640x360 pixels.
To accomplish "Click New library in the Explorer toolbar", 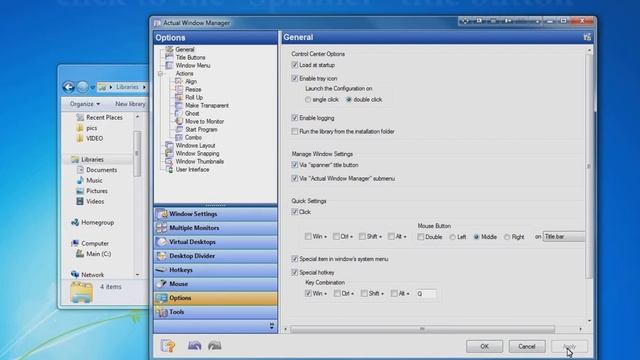I will tap(130, 104).
